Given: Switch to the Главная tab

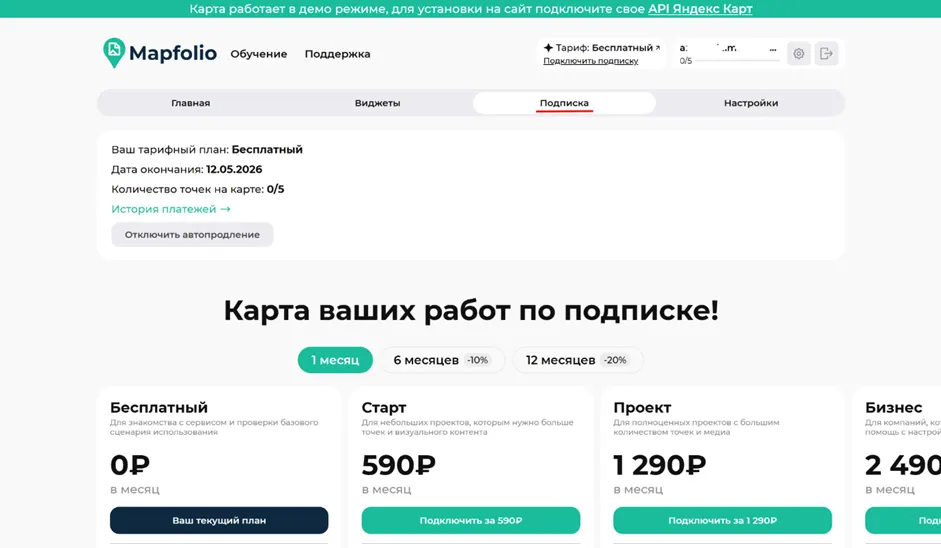Looking at the screenshot, I should point(191,103).
